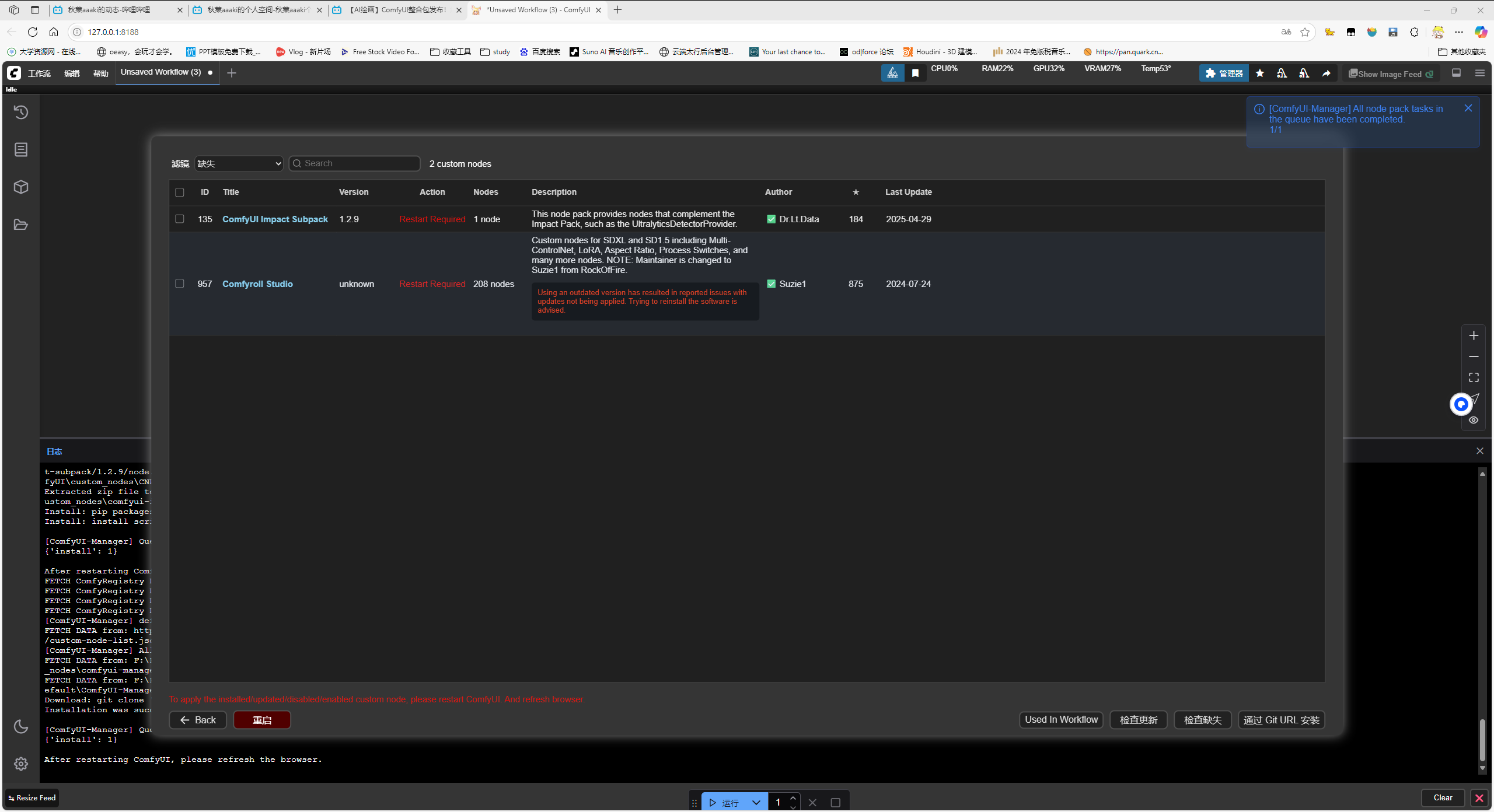Image resolution: width=1494 pixels, height=812 pixels.
Task: Open the 管理器 manager button
Action: tap(1224, 73)
